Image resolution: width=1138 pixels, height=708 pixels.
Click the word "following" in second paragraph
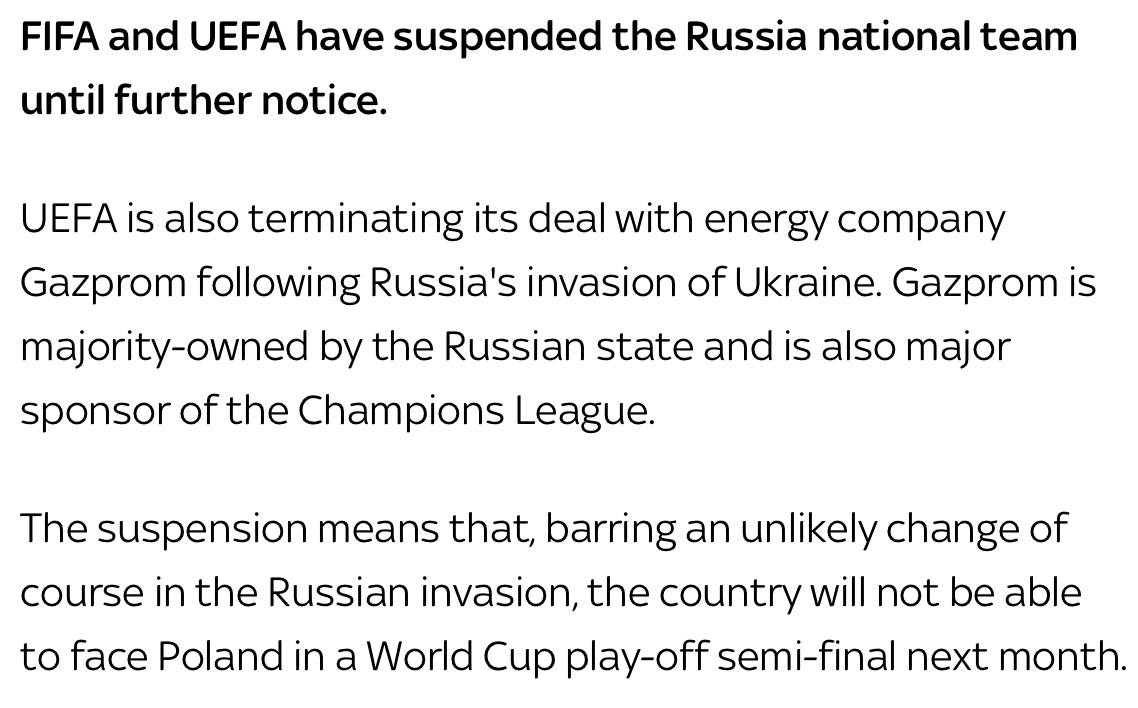(x=279, y=282)
